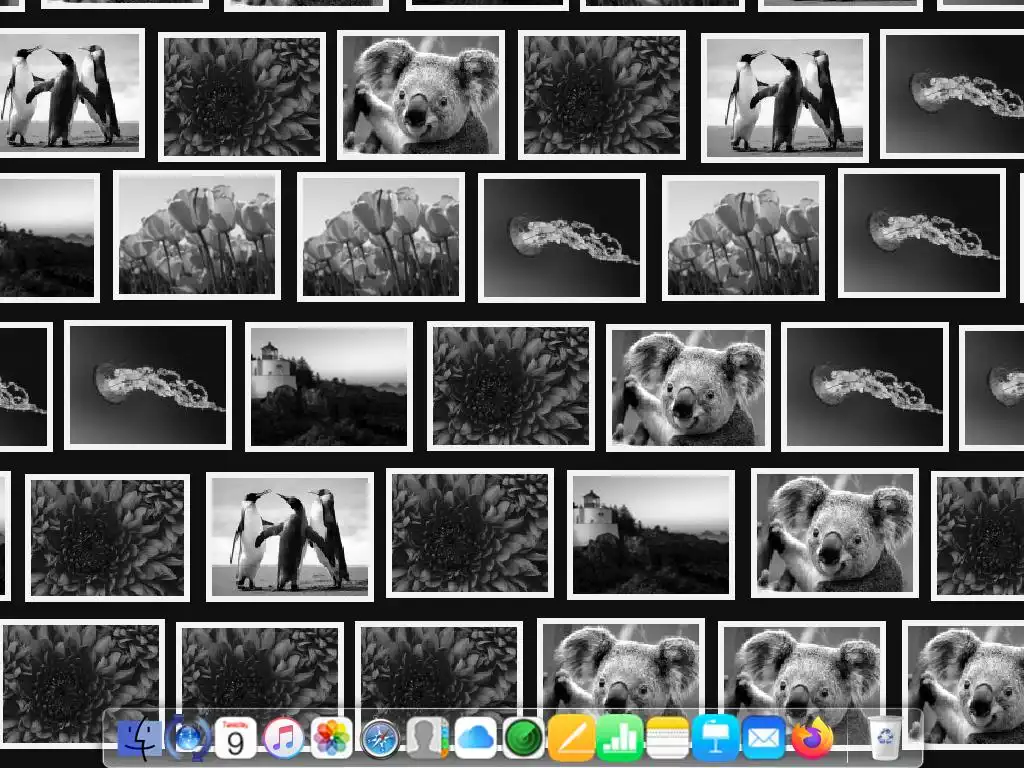Image resolution: width=1024 pixels, height=768 pixels.
Task: Select the jellyfish photo between two tulip photos
Action: (562, 238)
